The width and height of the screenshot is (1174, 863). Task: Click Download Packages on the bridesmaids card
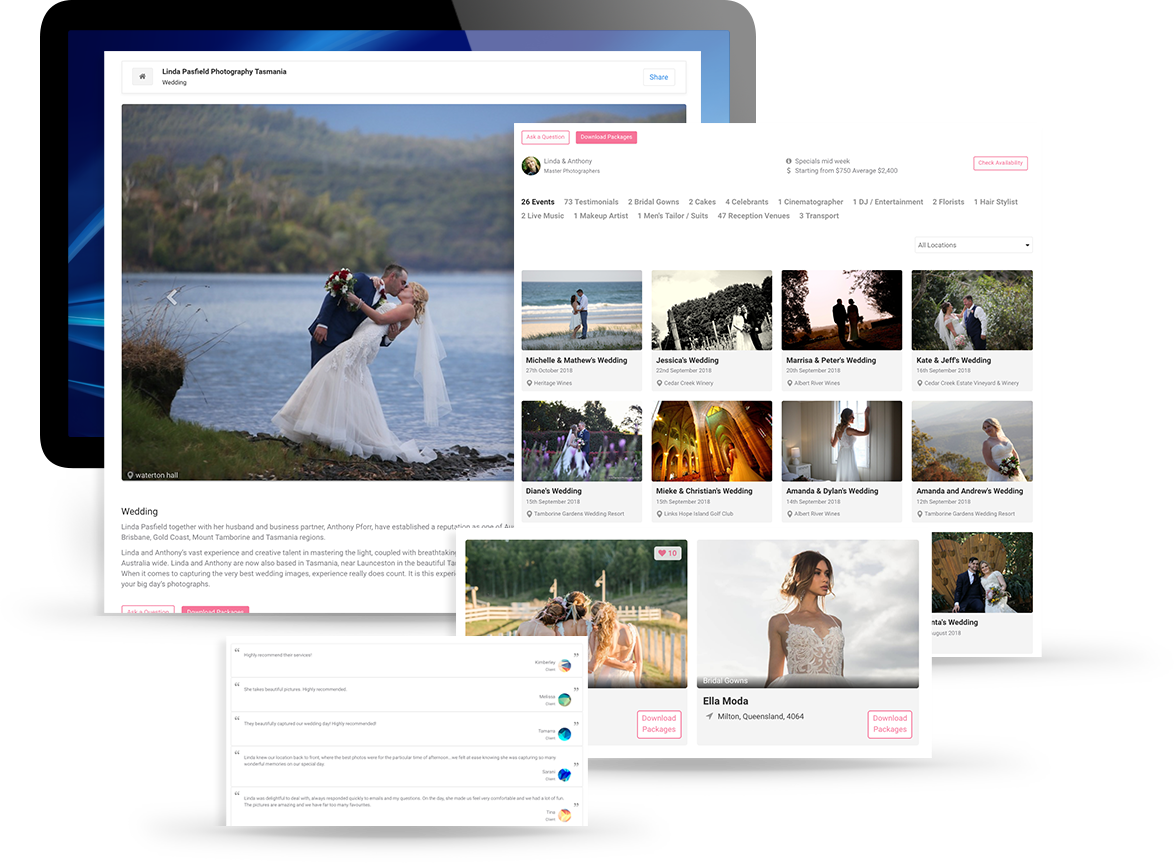tap(659, 724)
